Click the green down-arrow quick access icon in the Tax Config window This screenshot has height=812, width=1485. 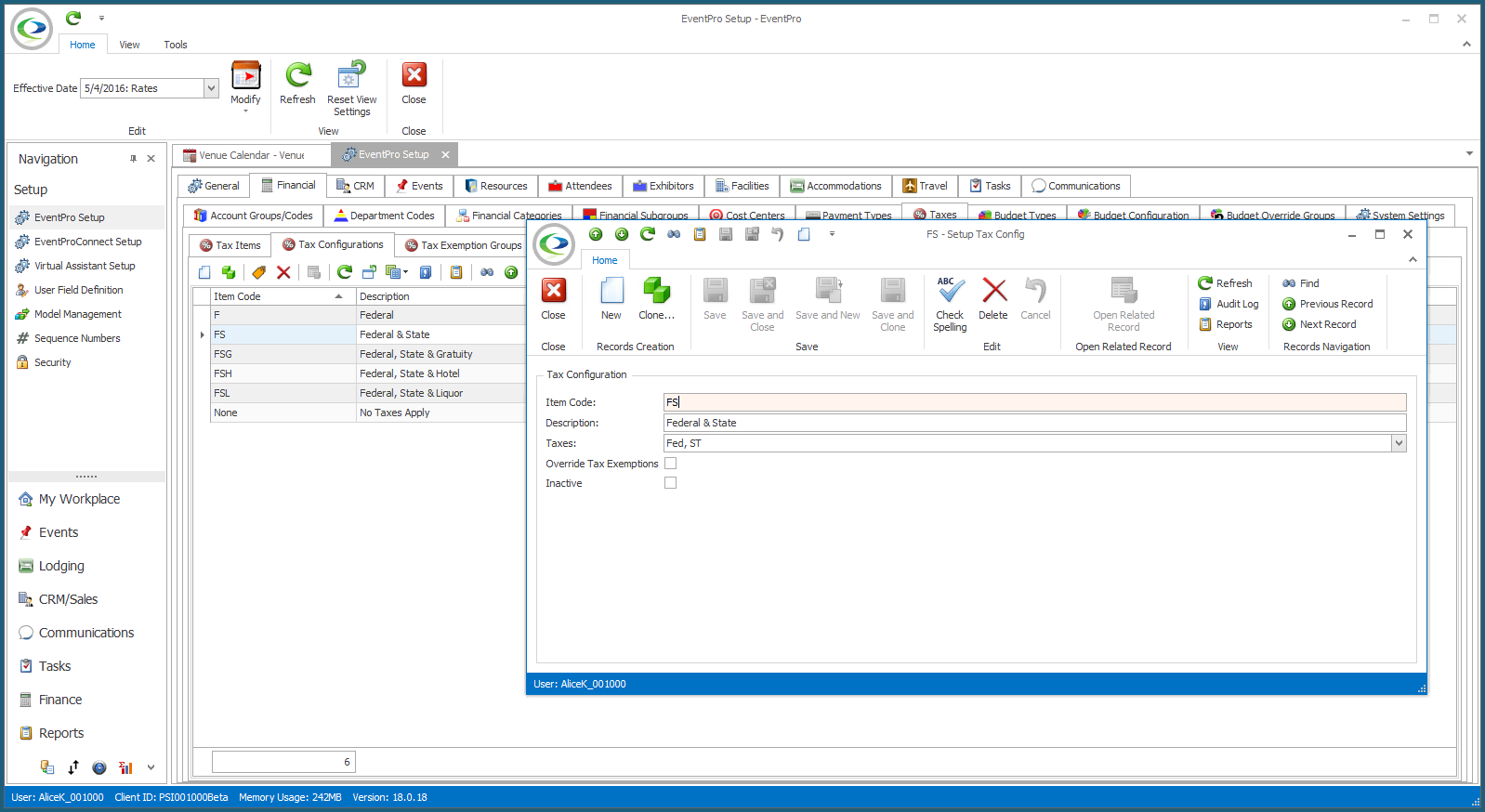click(622, 234)
